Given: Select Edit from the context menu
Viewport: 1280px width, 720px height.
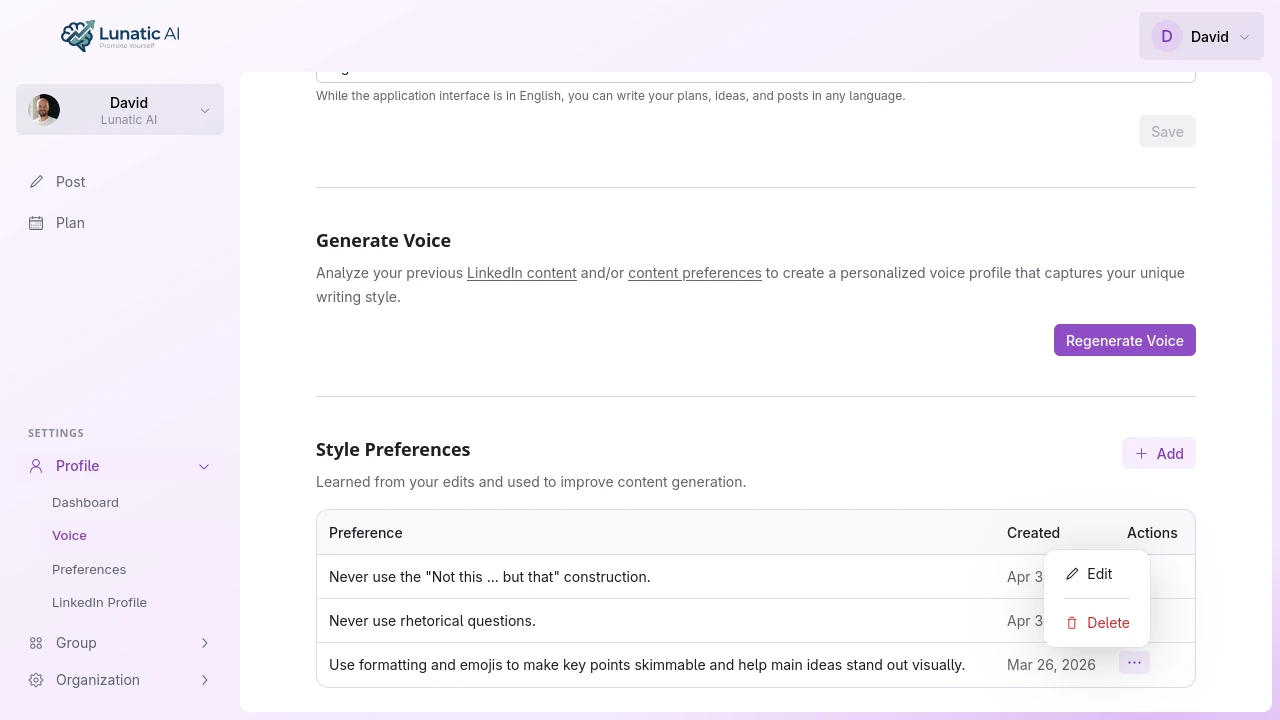Looking at the screenshot, I should click(1097, 574).
